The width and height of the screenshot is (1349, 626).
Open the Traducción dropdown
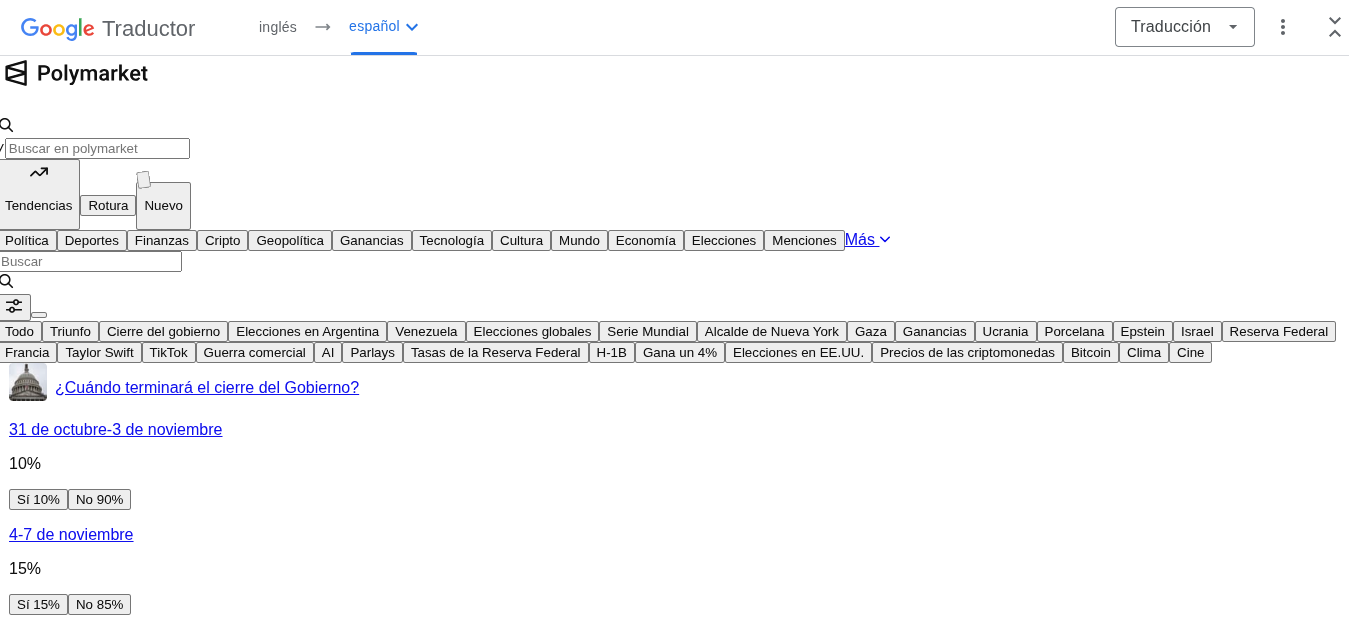pyautogui.click(x=1185, y=27)
